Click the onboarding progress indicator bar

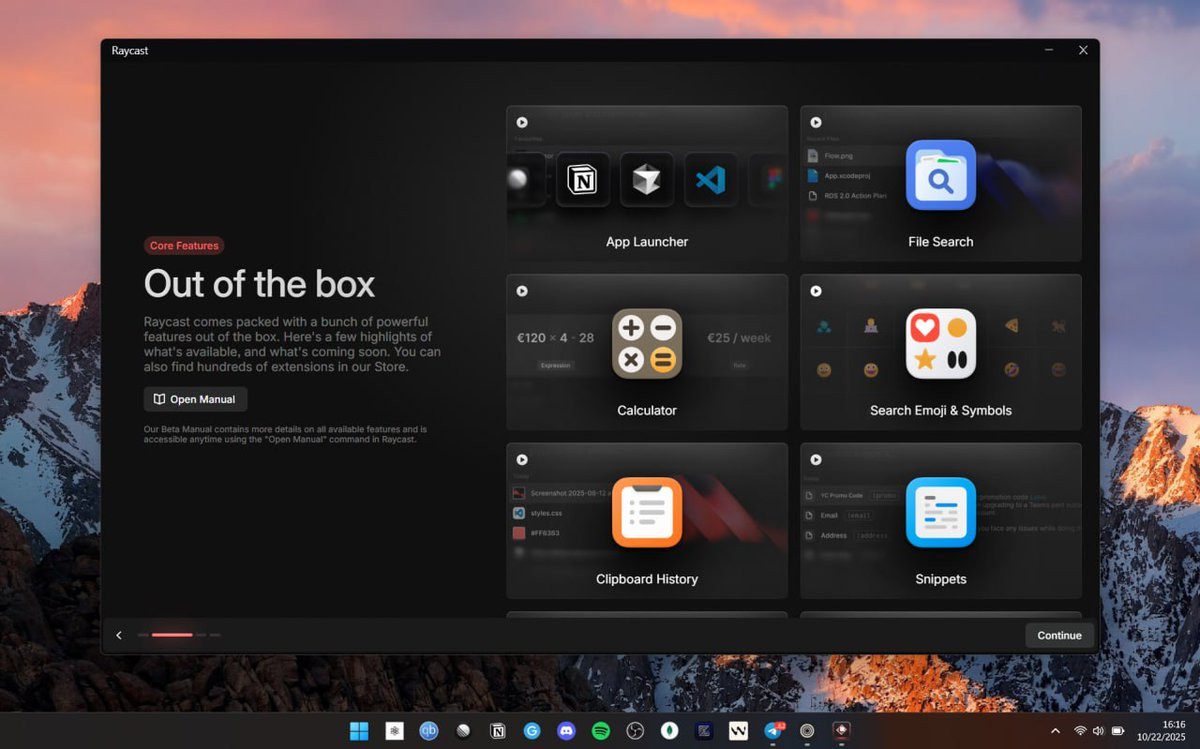coord(179,635)
